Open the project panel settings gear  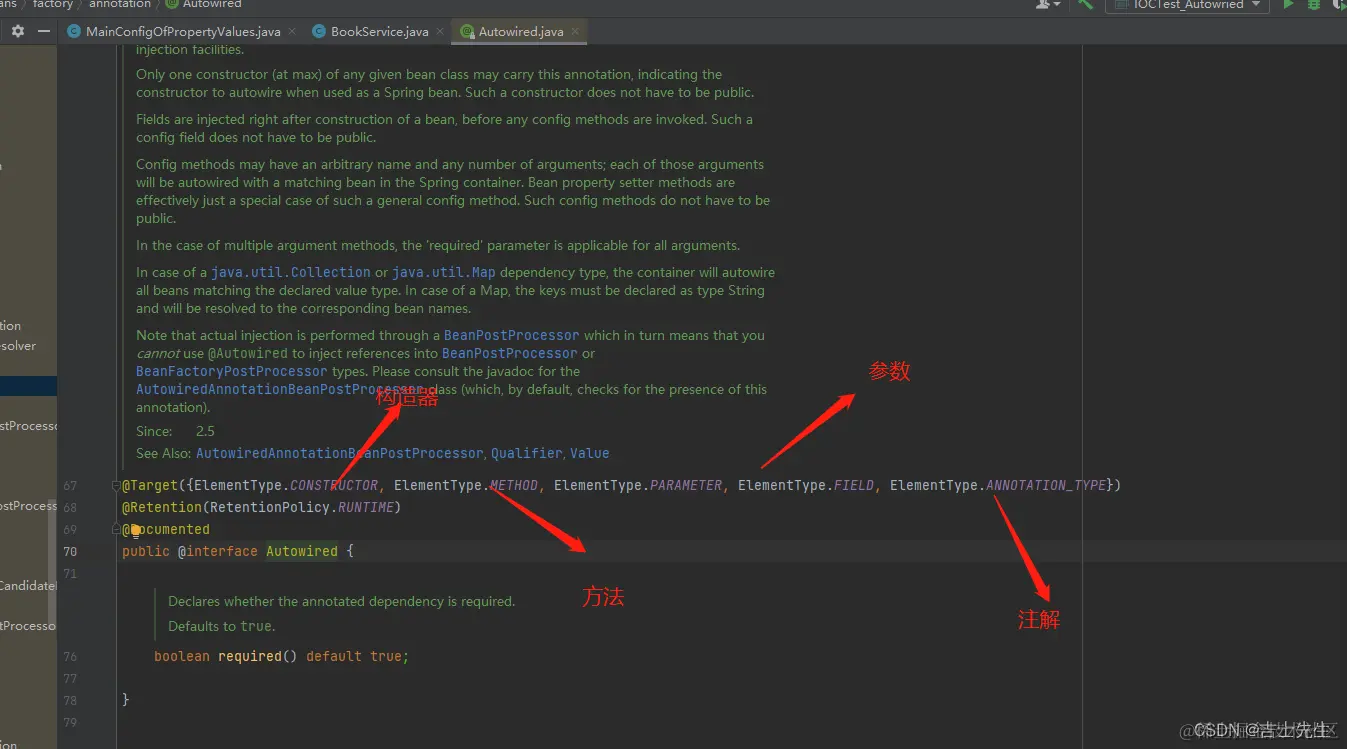(17, 31)
